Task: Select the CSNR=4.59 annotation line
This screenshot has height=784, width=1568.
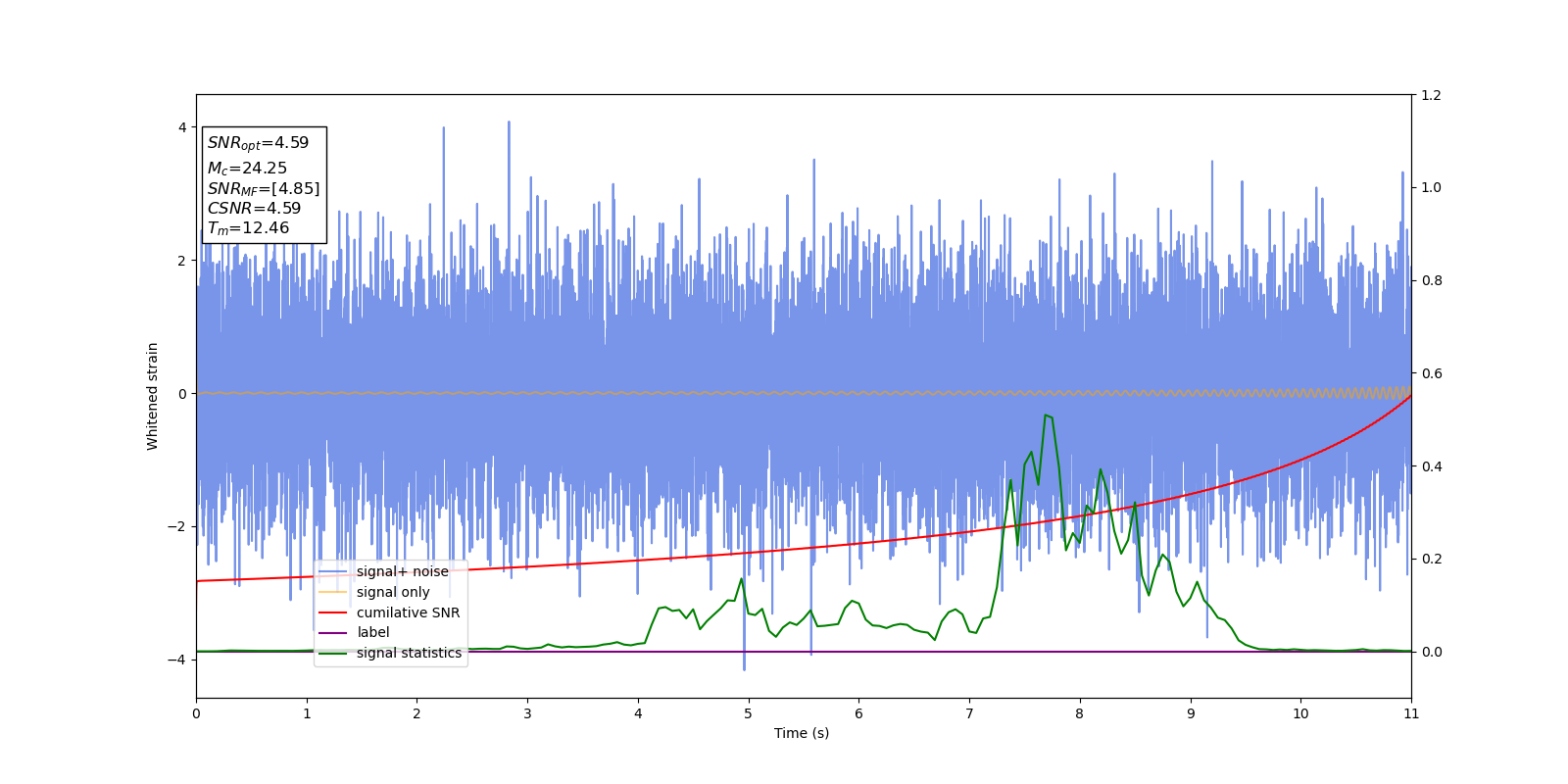Action: 254,209
